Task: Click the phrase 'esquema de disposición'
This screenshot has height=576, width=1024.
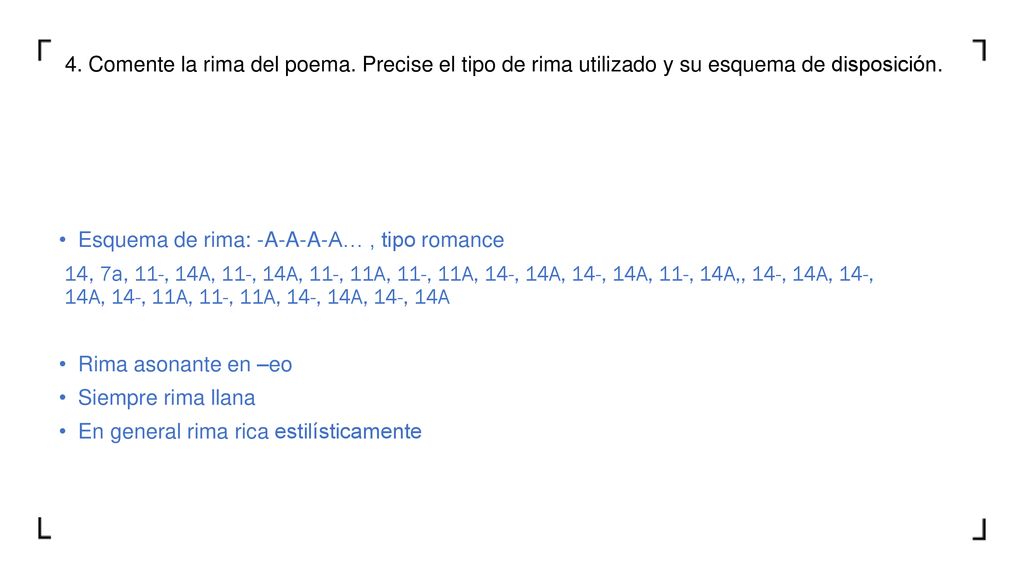Action: pos(825,65)
